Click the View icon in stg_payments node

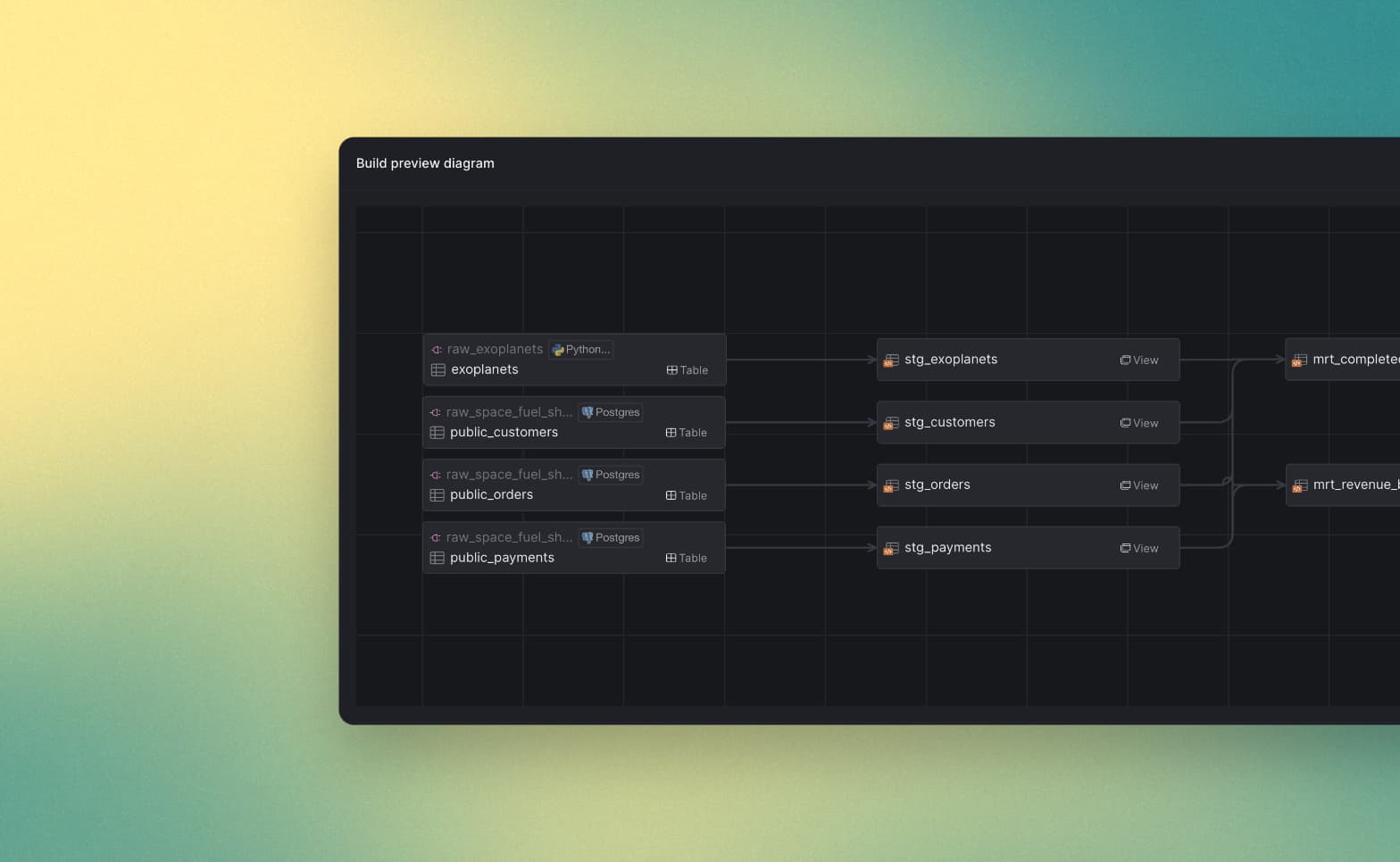pyautogui.click(x=1125, y=549)
